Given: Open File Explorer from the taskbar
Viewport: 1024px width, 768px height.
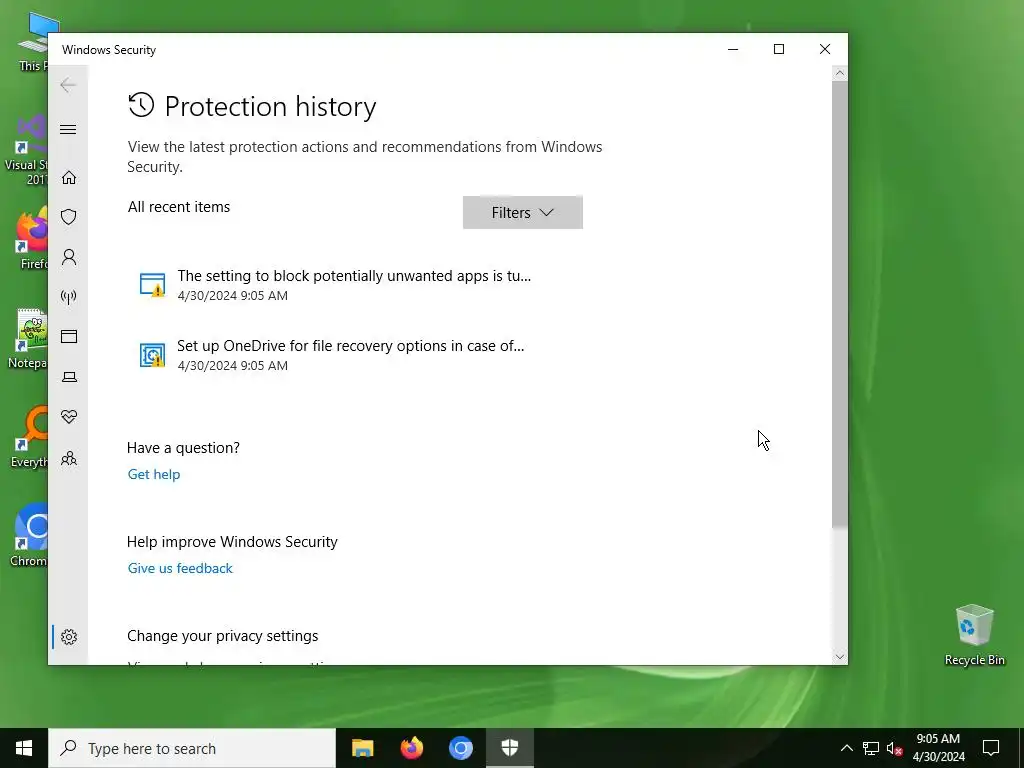Looking at the screenshot, I should (362, 748).
